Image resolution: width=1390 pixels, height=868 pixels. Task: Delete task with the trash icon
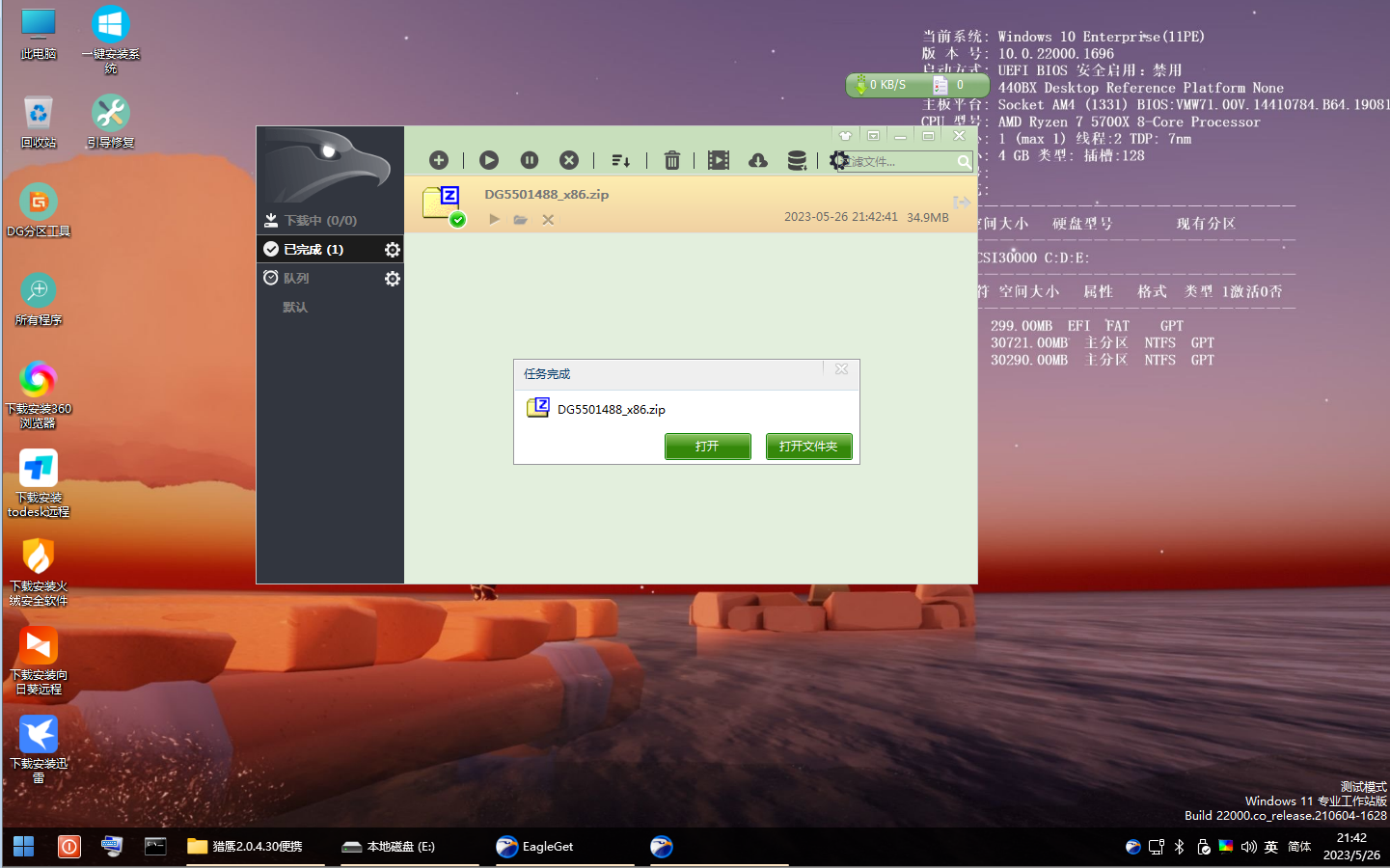tap(672, 160)
